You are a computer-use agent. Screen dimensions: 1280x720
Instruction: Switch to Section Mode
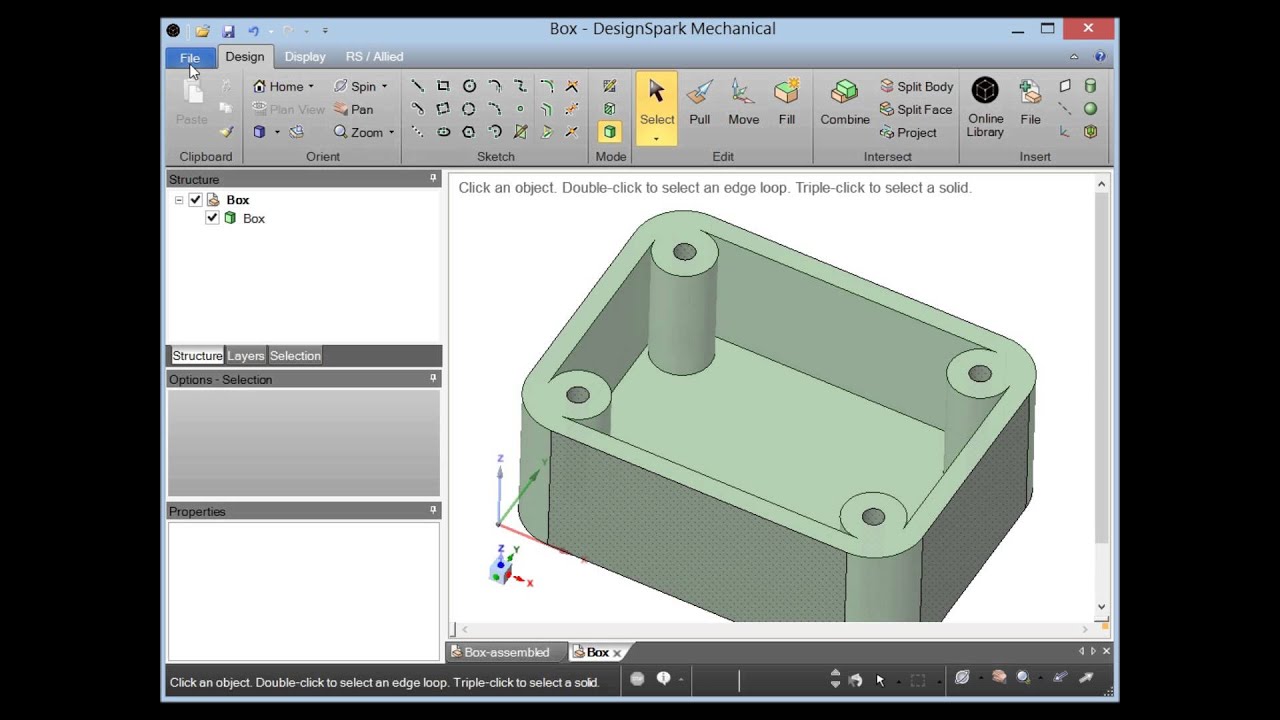[609, 109]
